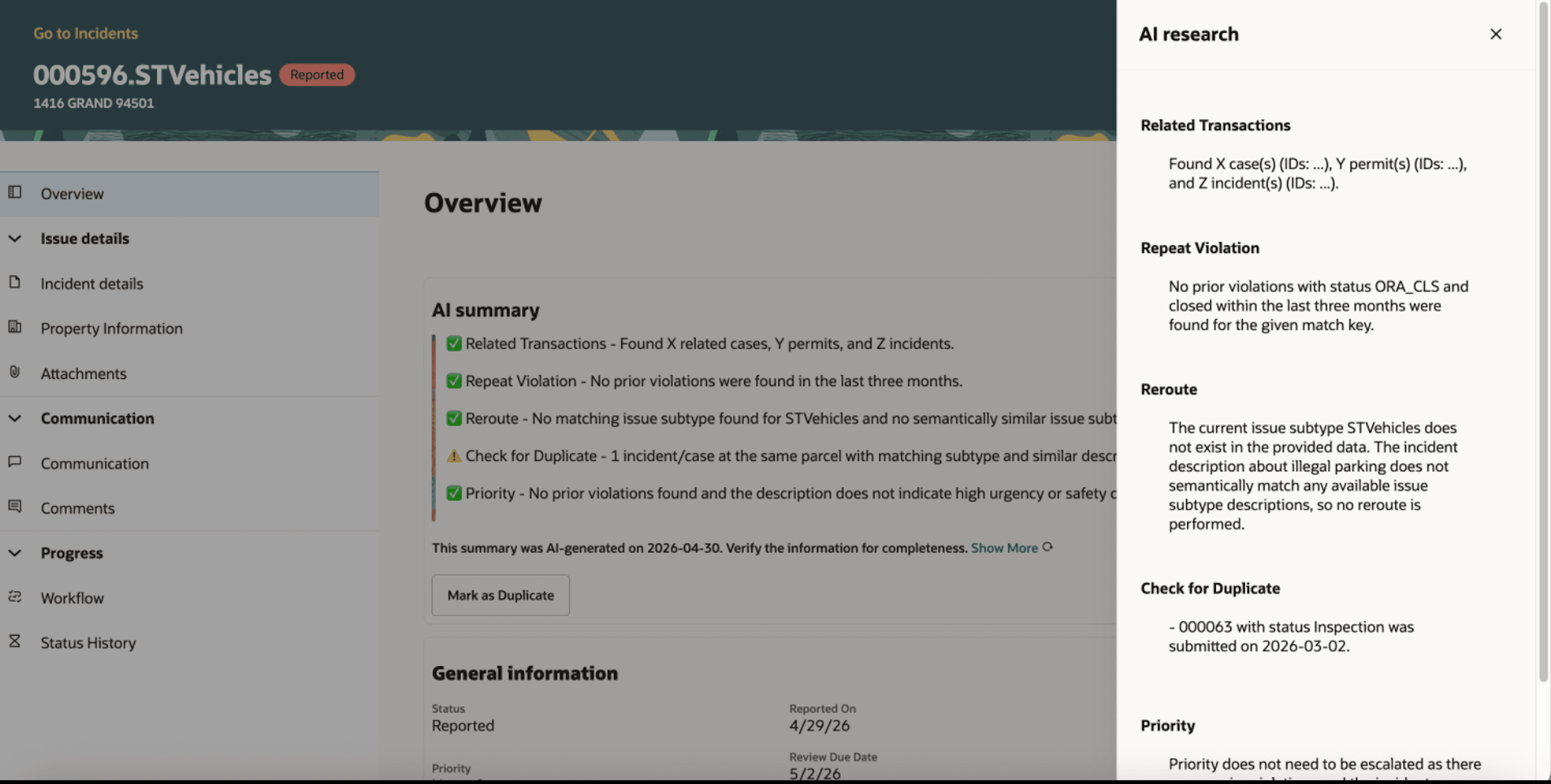Image resolution: width=1551 pixels, height=784 pixels.
Task: Click the 000063 duplicate incident text
Action: [x=1291, y=637]
